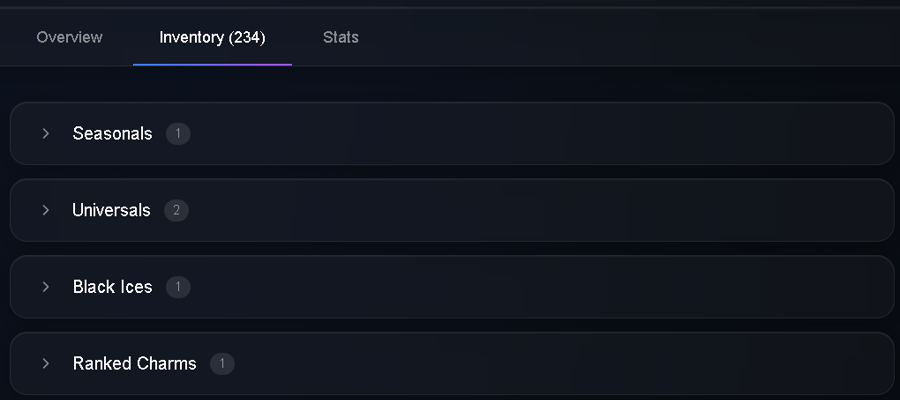The height and width of the screenshot is (400, 900).
Task: Click empty space in the Universals row
Action: 540,210
